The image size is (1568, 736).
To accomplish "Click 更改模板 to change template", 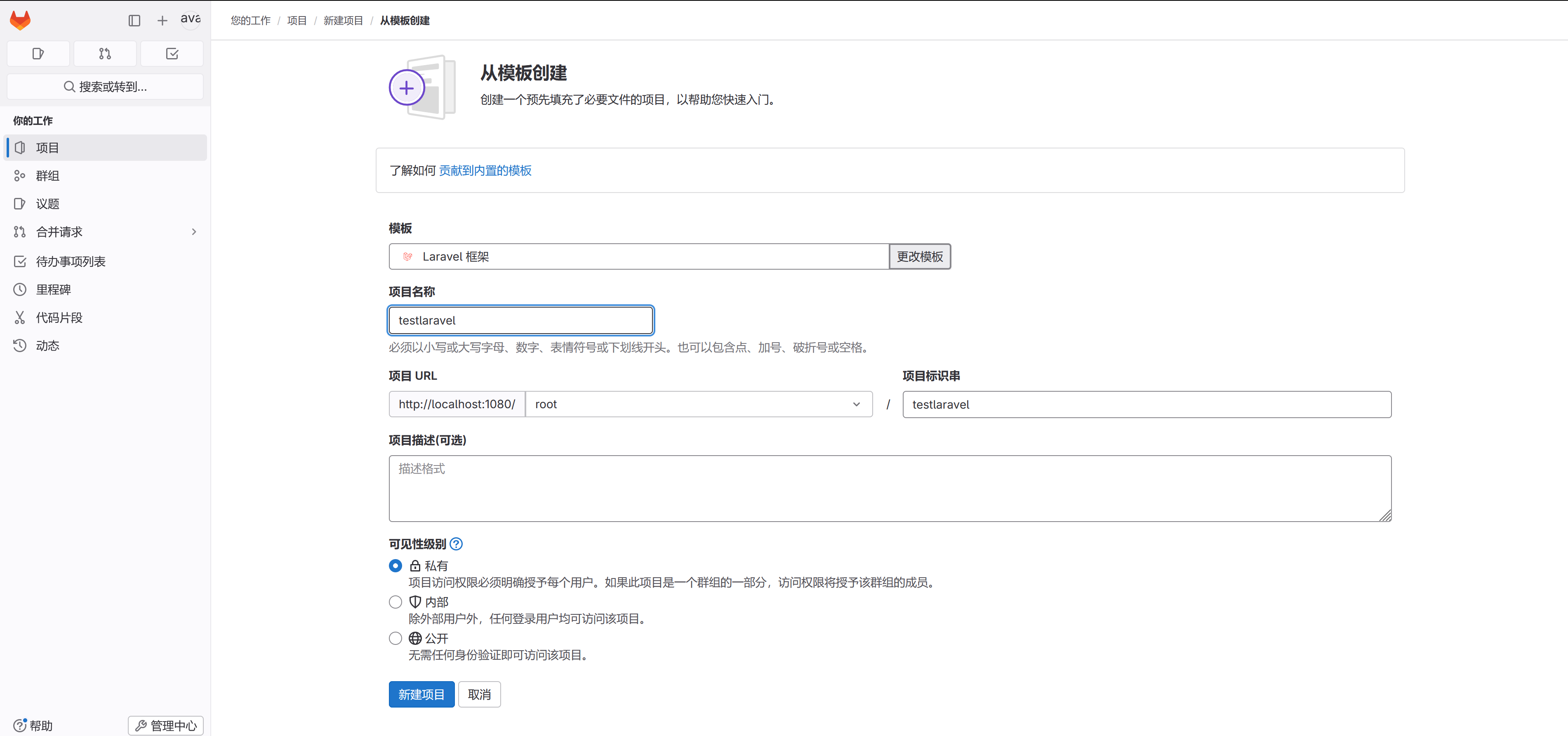I will pyautogui.click(x=919, y=256).
